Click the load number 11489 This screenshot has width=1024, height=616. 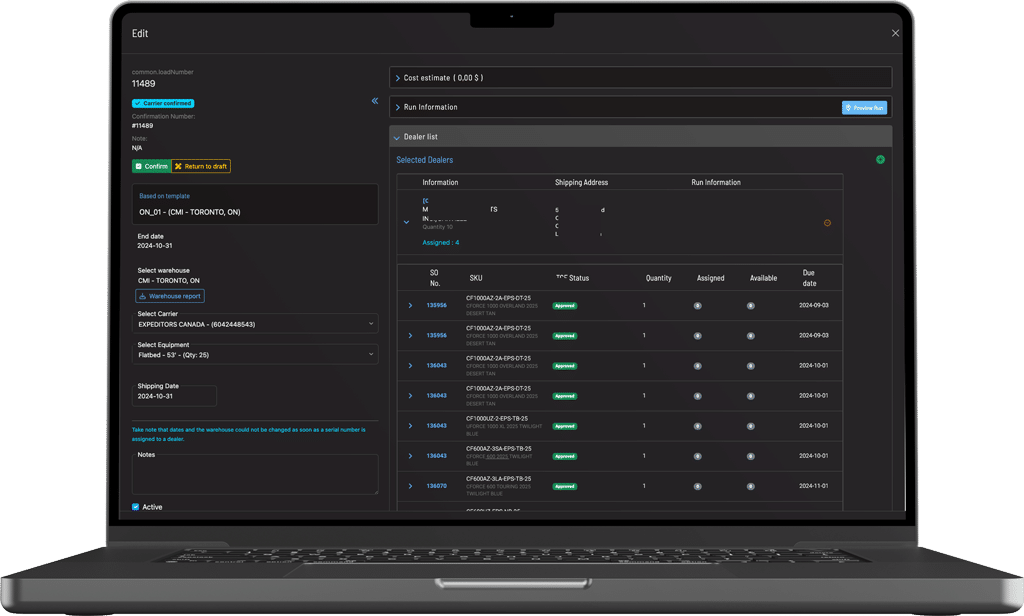(x=144, y=84)
